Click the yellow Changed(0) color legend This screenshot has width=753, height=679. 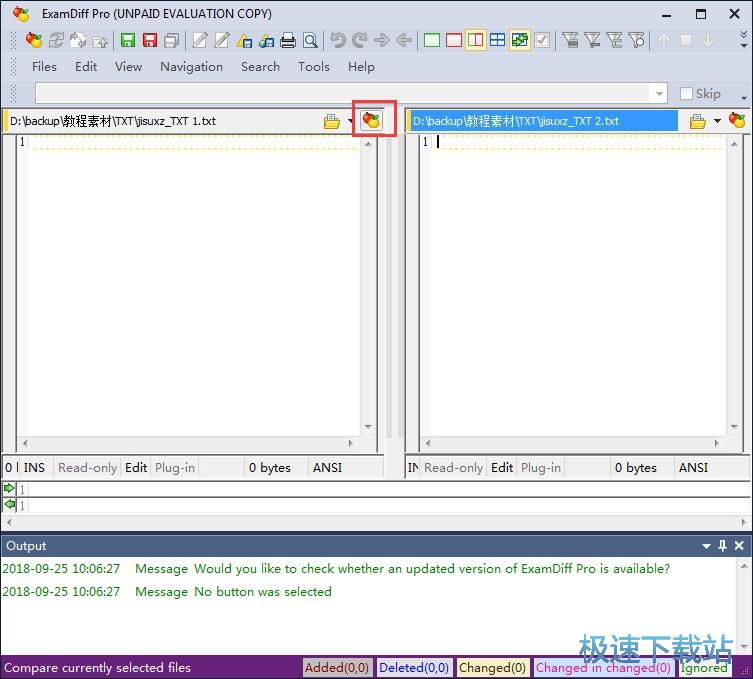coord(492,668)
